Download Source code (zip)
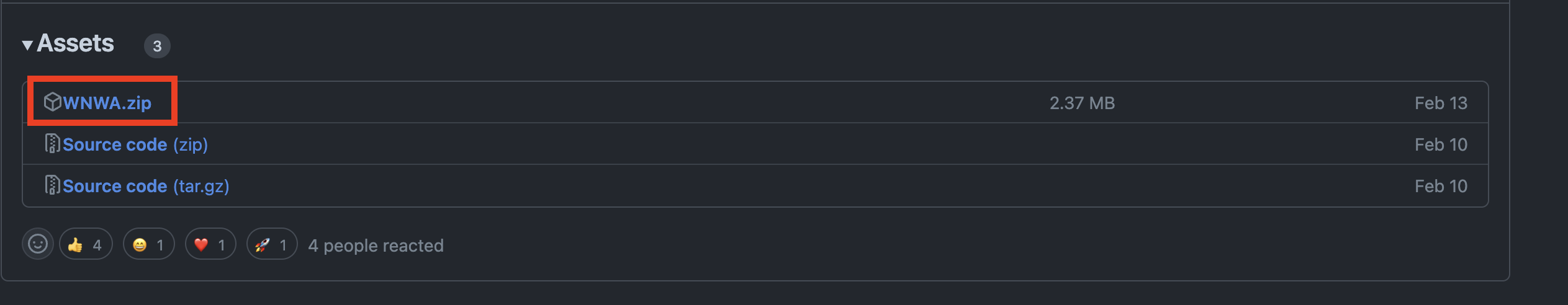Screen dimensions: 1568x305 (115, 144)
